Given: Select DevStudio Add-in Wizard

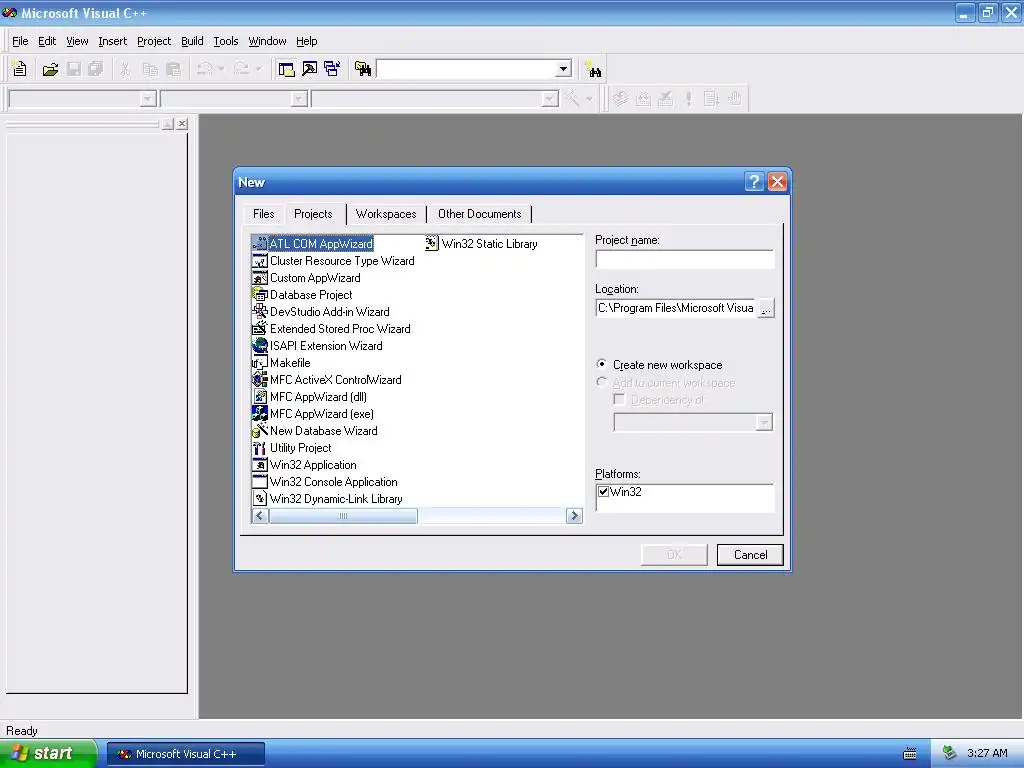Looking at the screenshot, I should click(321, 312).
